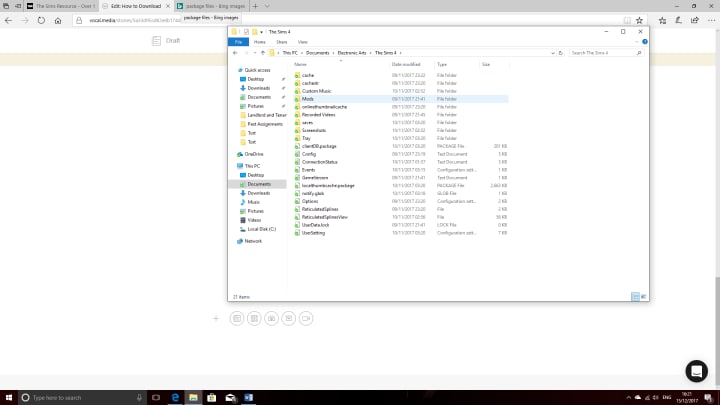Viewport: 720px width, 405px height.
Task: Click Documents in the breadcrumb path
Action: click(x=317, y=53)
